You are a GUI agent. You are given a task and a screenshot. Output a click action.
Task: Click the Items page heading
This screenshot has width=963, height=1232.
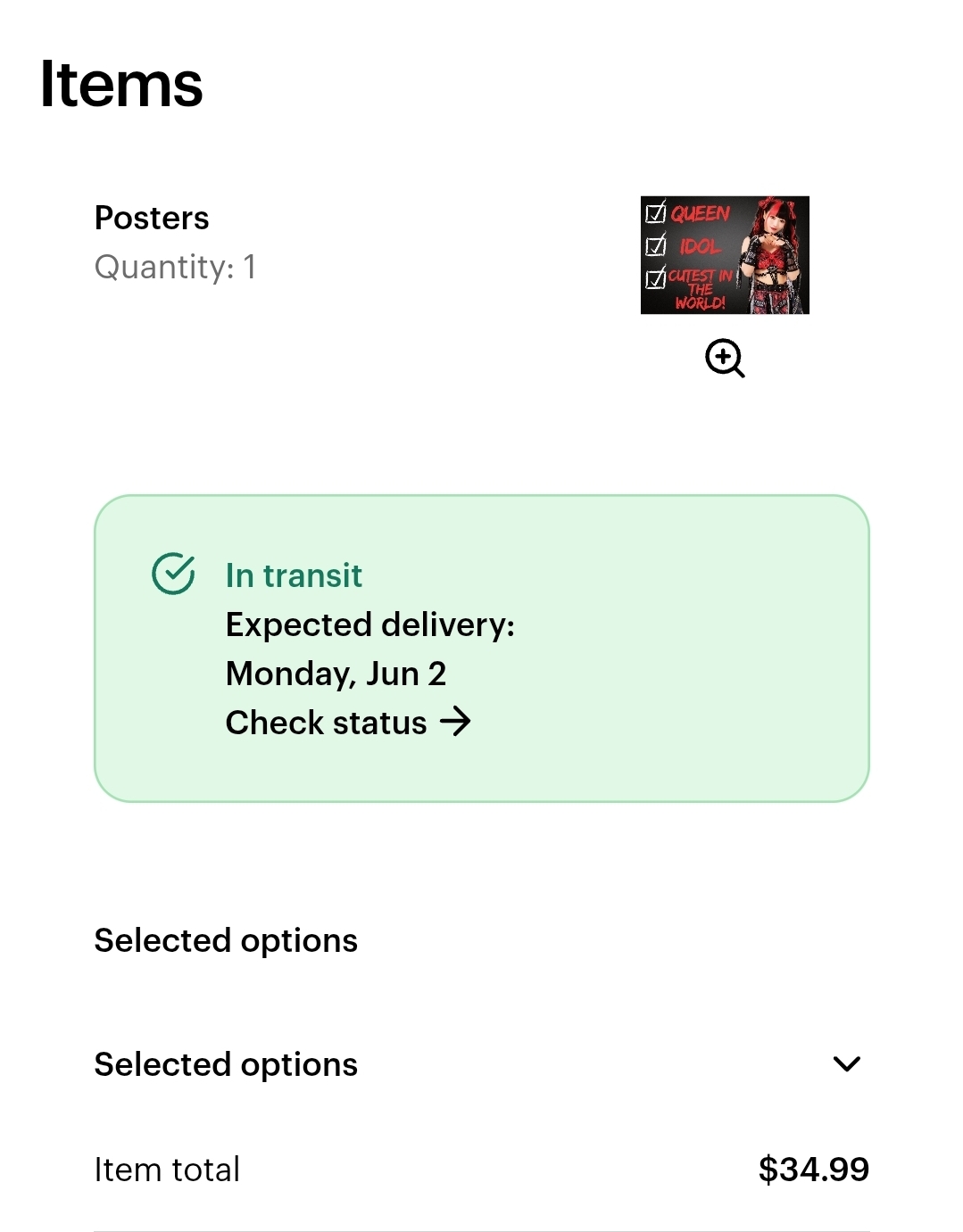pyautogui.click(x=121, y=85)
